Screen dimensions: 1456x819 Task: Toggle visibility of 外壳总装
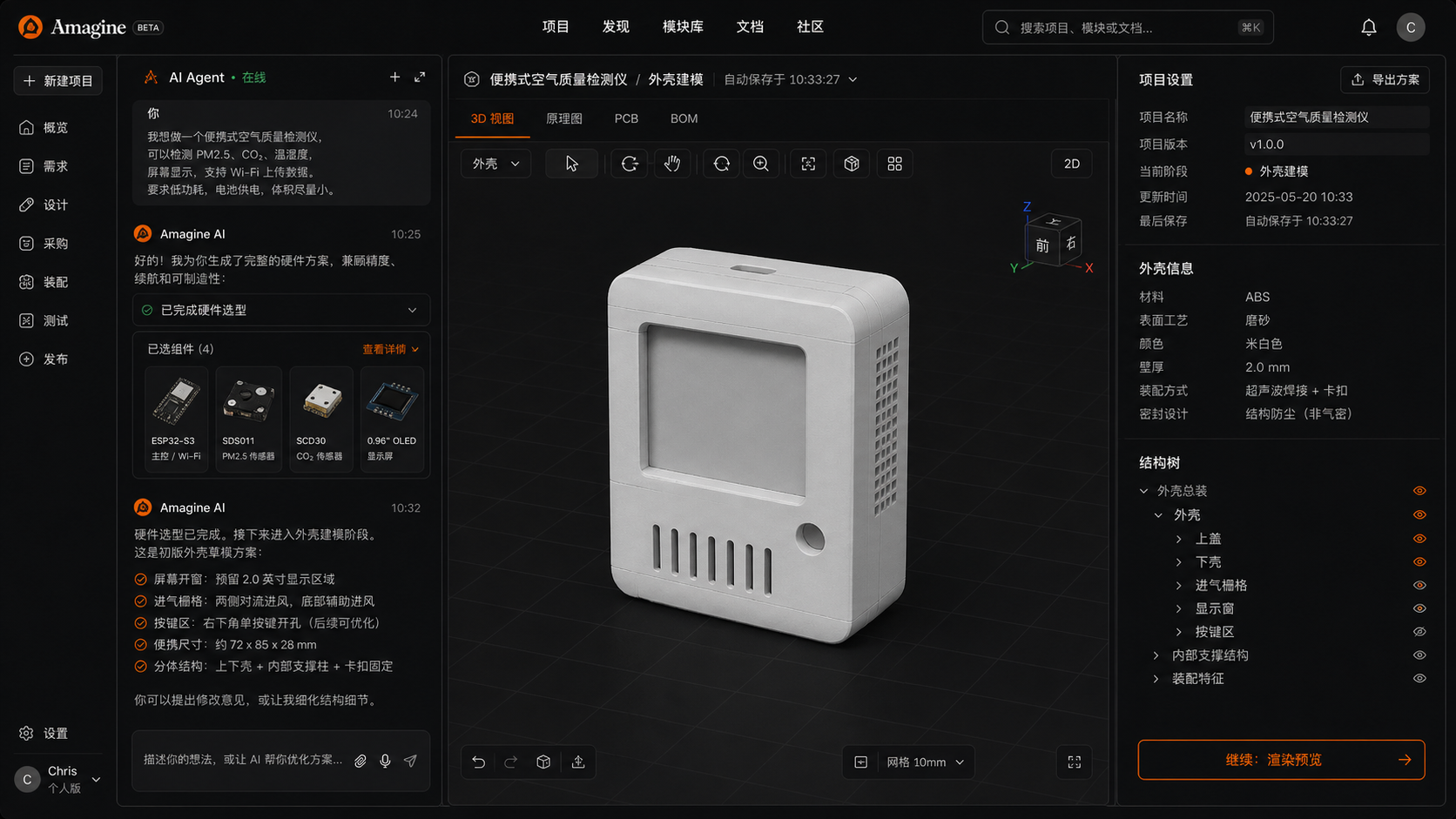tap(1419, 491)
